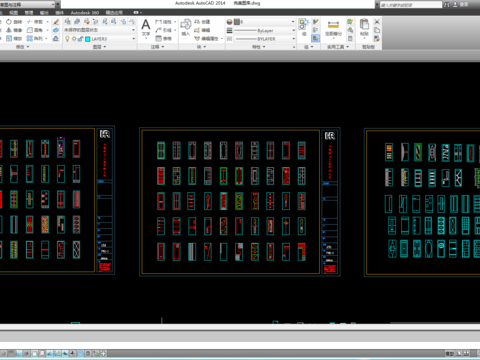Image resolution: width=480 pixels, height=360 pixels.
Task: Toggle the layer lock padlock icon
Action: point(80,39)
